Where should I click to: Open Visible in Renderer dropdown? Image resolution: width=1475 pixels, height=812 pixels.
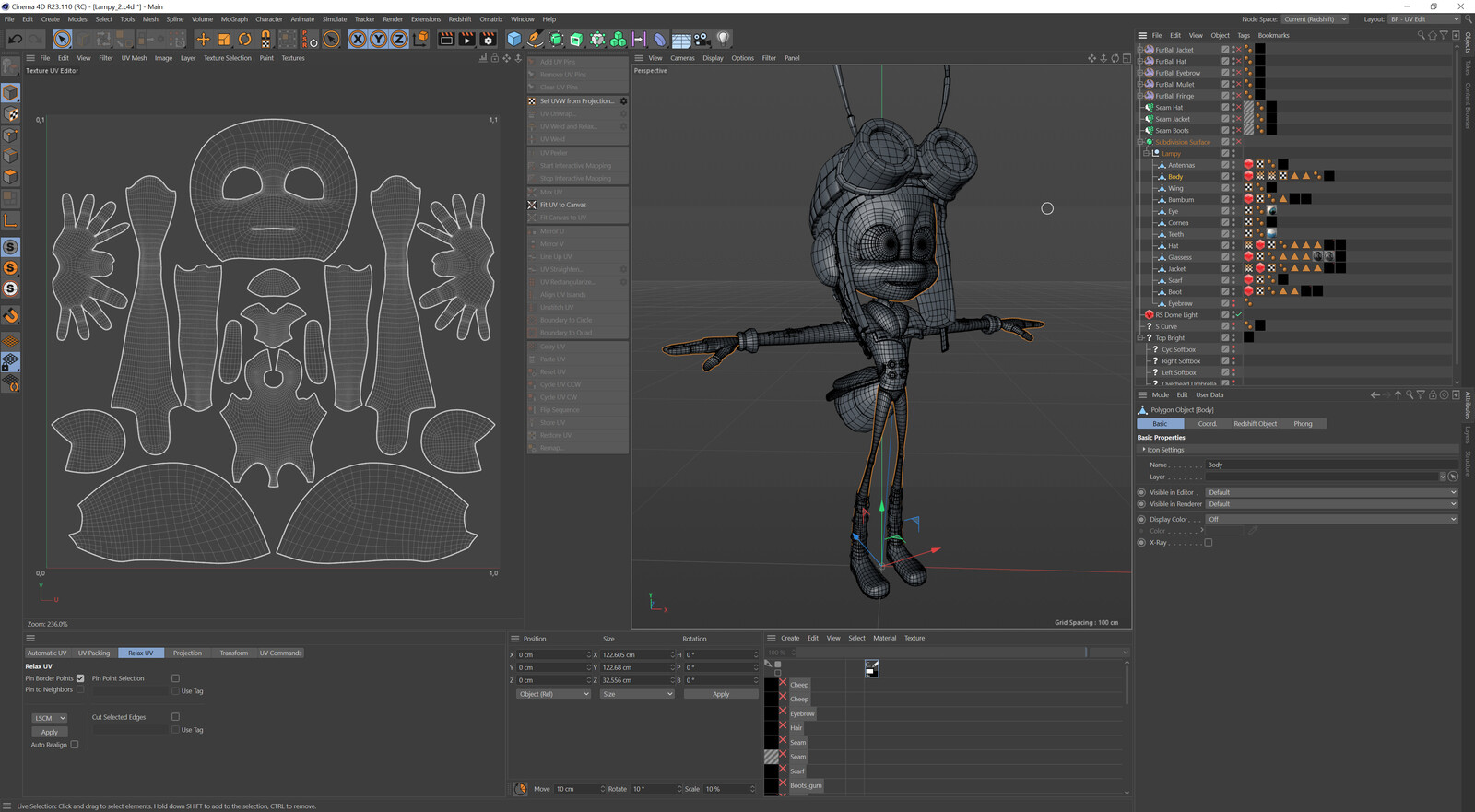pyautogui.click(x=1332, y=504)
